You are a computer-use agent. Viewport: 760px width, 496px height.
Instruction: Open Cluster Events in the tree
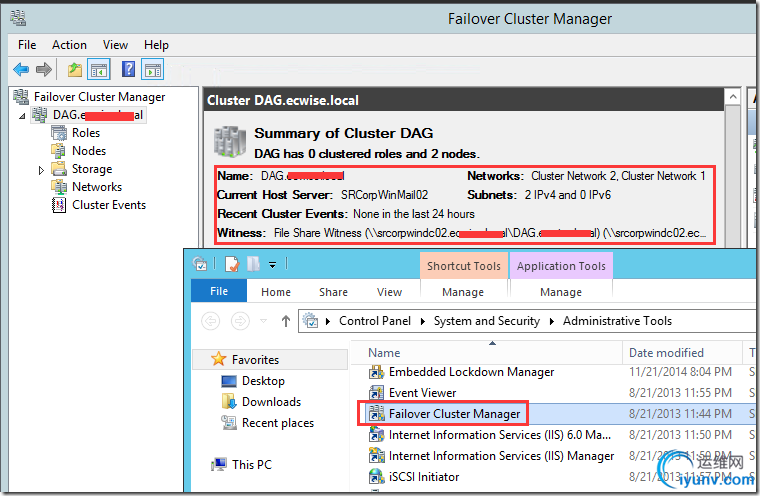[108, 205]
